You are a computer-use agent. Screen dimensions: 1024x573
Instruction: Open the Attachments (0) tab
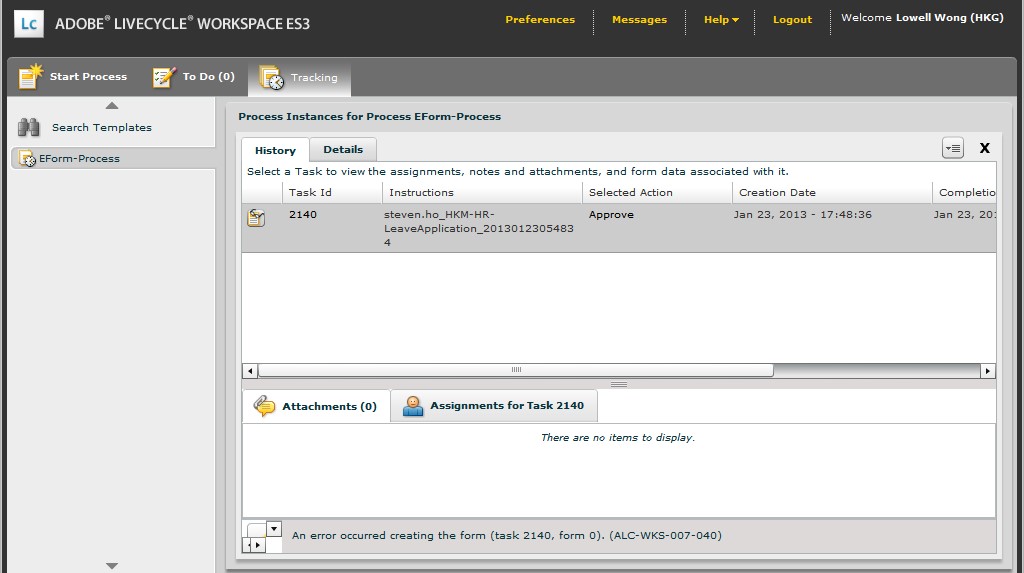point(316,406)
